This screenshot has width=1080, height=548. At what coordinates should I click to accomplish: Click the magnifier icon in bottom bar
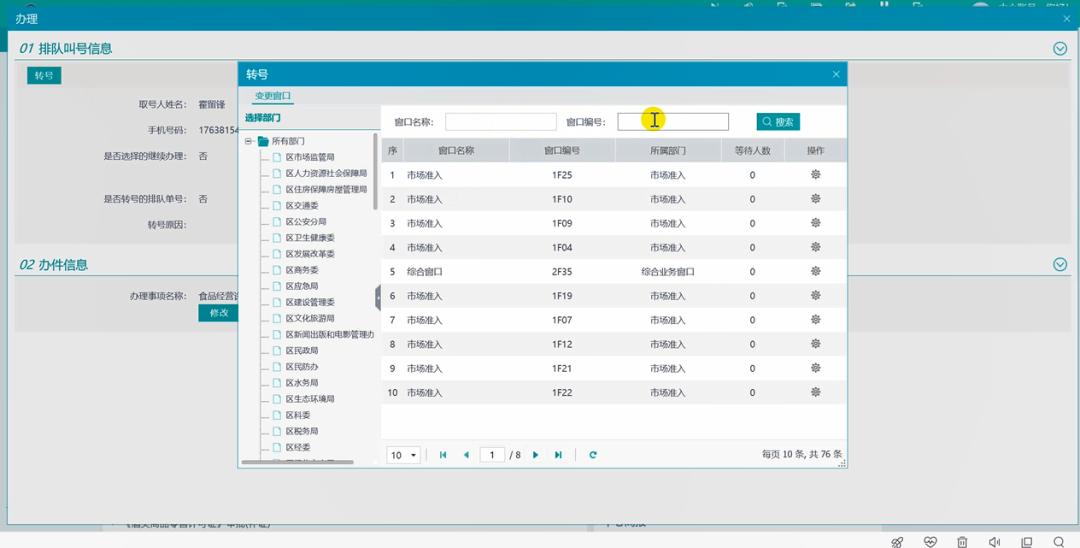point(1059,542)
